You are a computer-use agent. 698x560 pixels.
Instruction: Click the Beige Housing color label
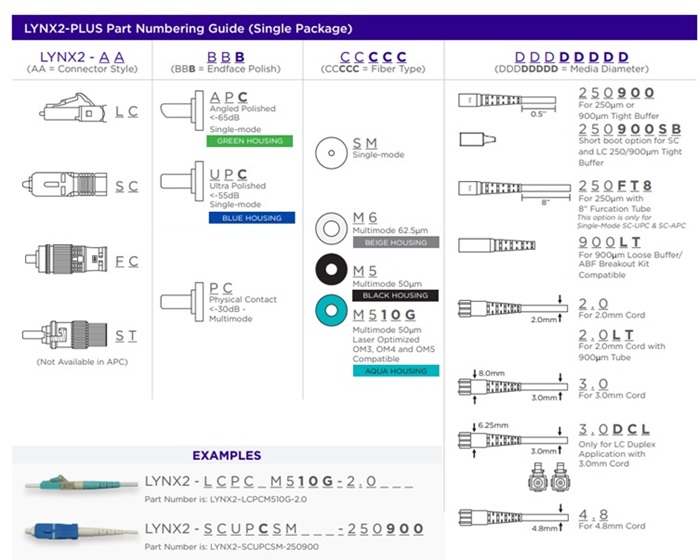tap(395, 242)
